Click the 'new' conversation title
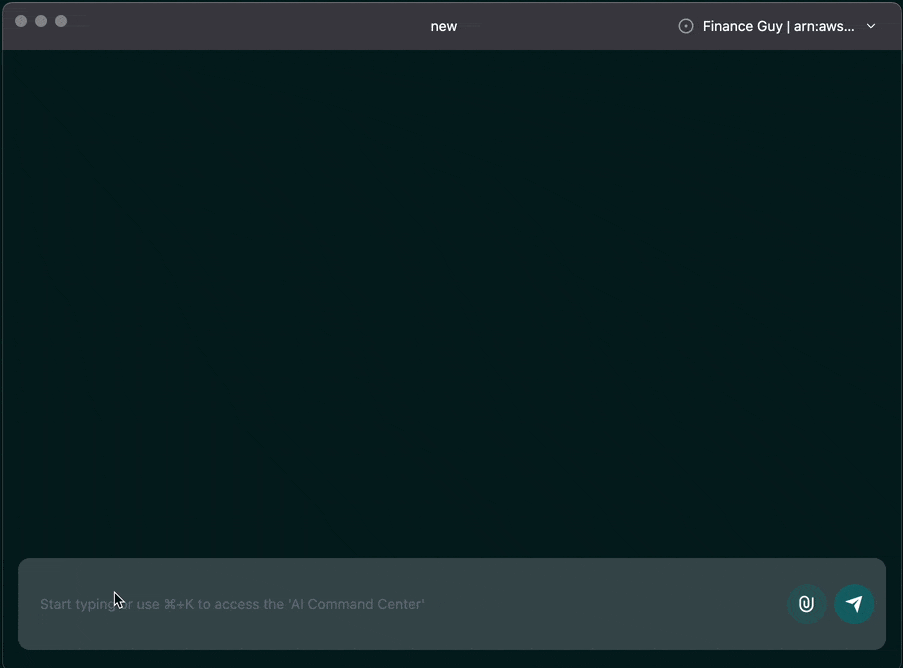 (x=443, y=26)
